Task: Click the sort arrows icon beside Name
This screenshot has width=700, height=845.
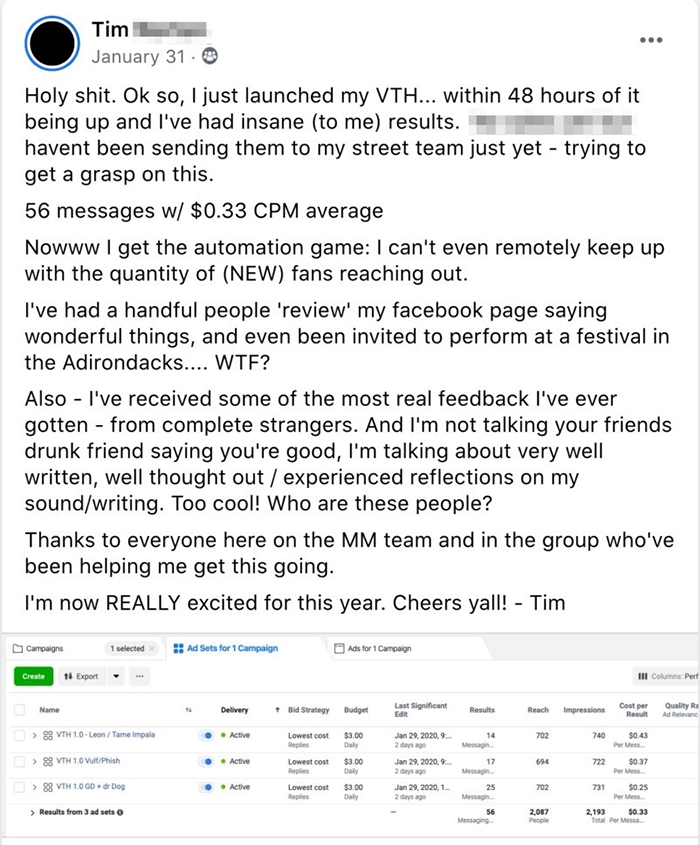Action: click(x=188, y=711)
